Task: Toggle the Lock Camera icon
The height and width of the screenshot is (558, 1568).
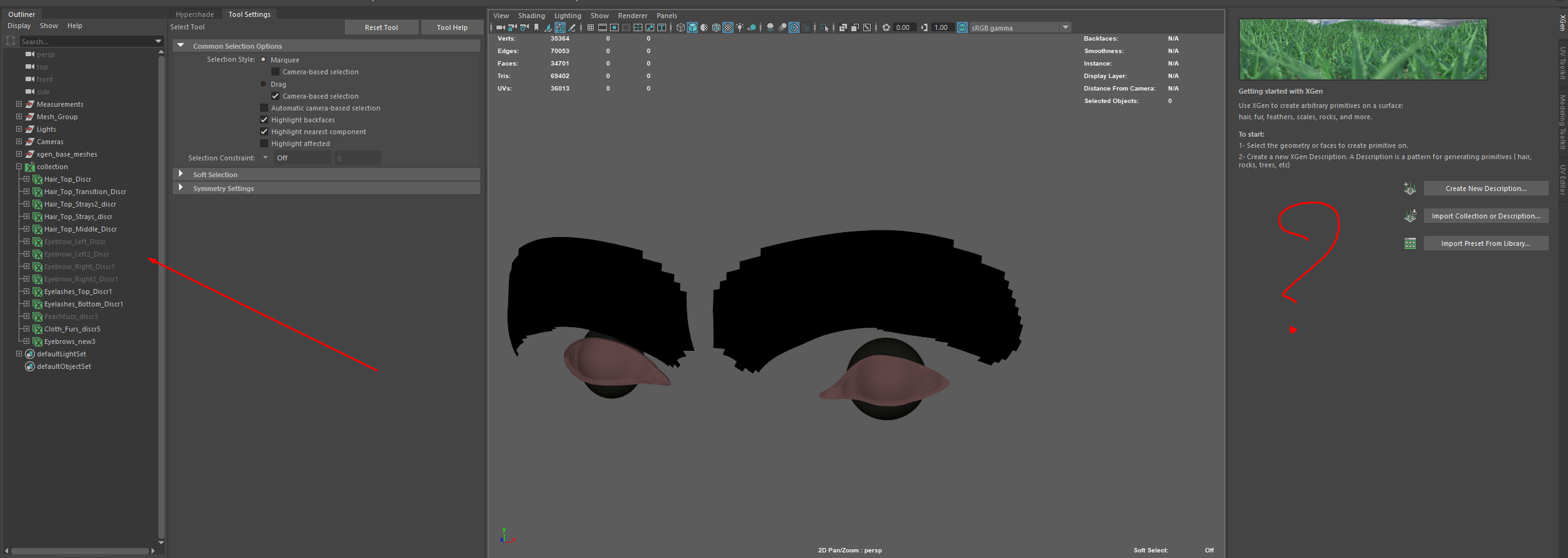Action: tap(512, 27)
